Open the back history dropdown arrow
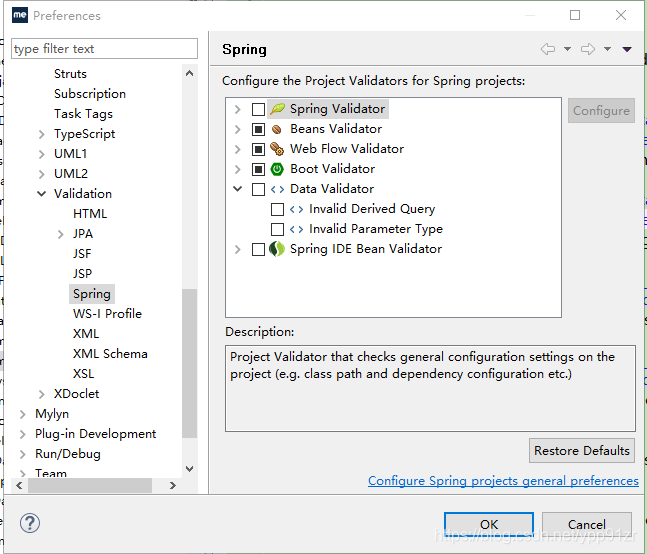 pos(567,49)
